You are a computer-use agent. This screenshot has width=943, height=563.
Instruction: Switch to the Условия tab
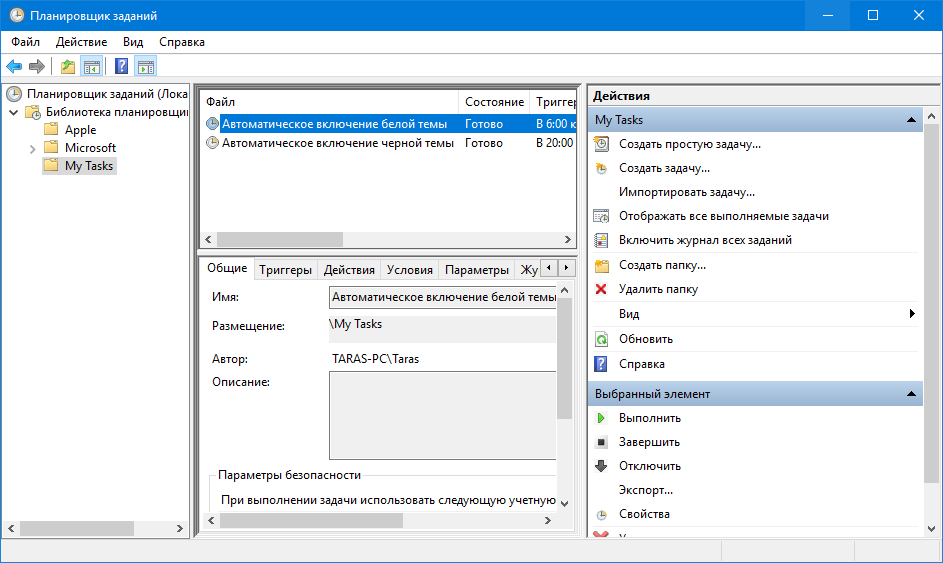pos(410,270)
